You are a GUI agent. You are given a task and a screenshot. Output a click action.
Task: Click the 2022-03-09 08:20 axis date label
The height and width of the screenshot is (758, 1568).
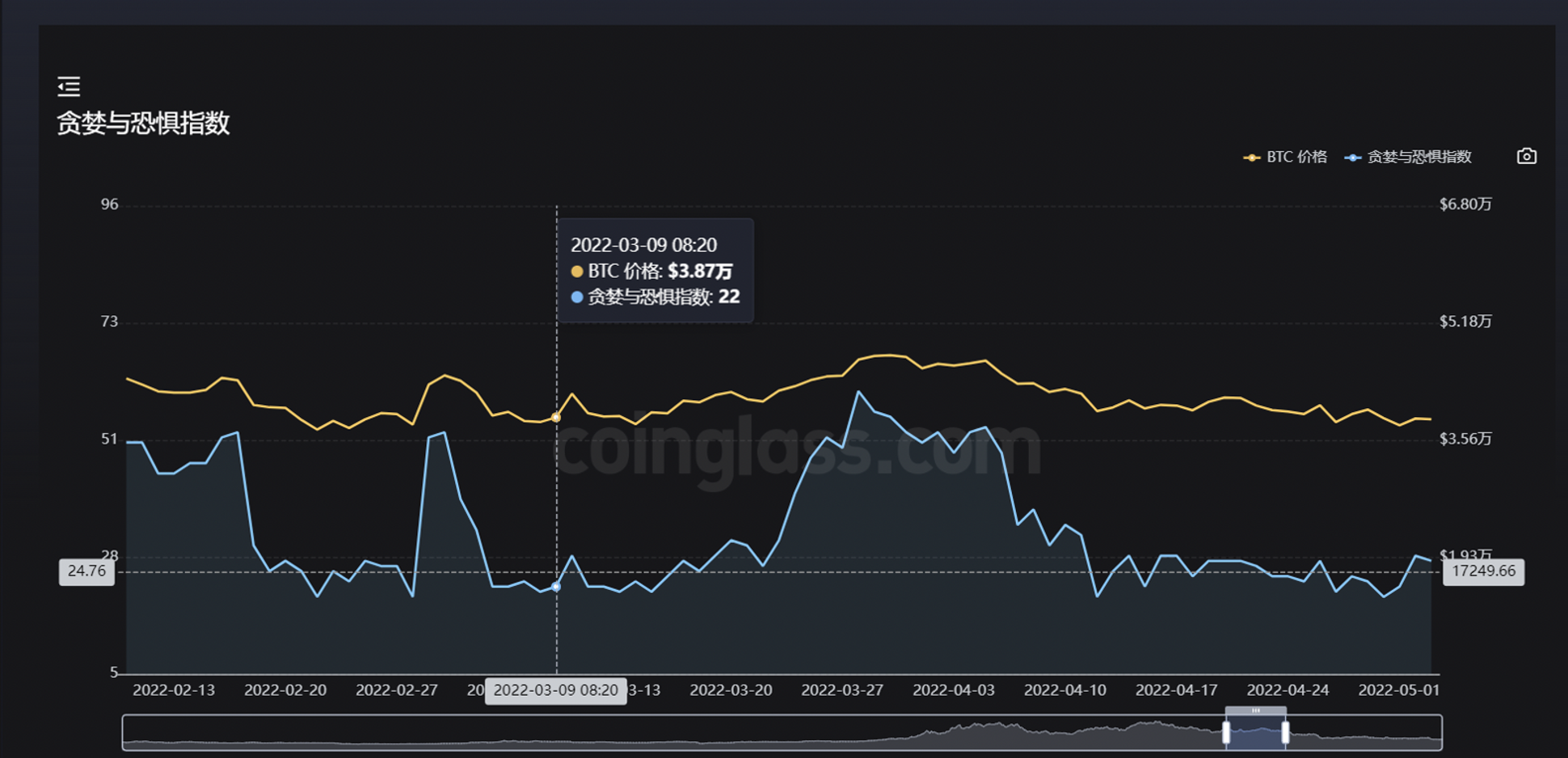tap(555, 691)
